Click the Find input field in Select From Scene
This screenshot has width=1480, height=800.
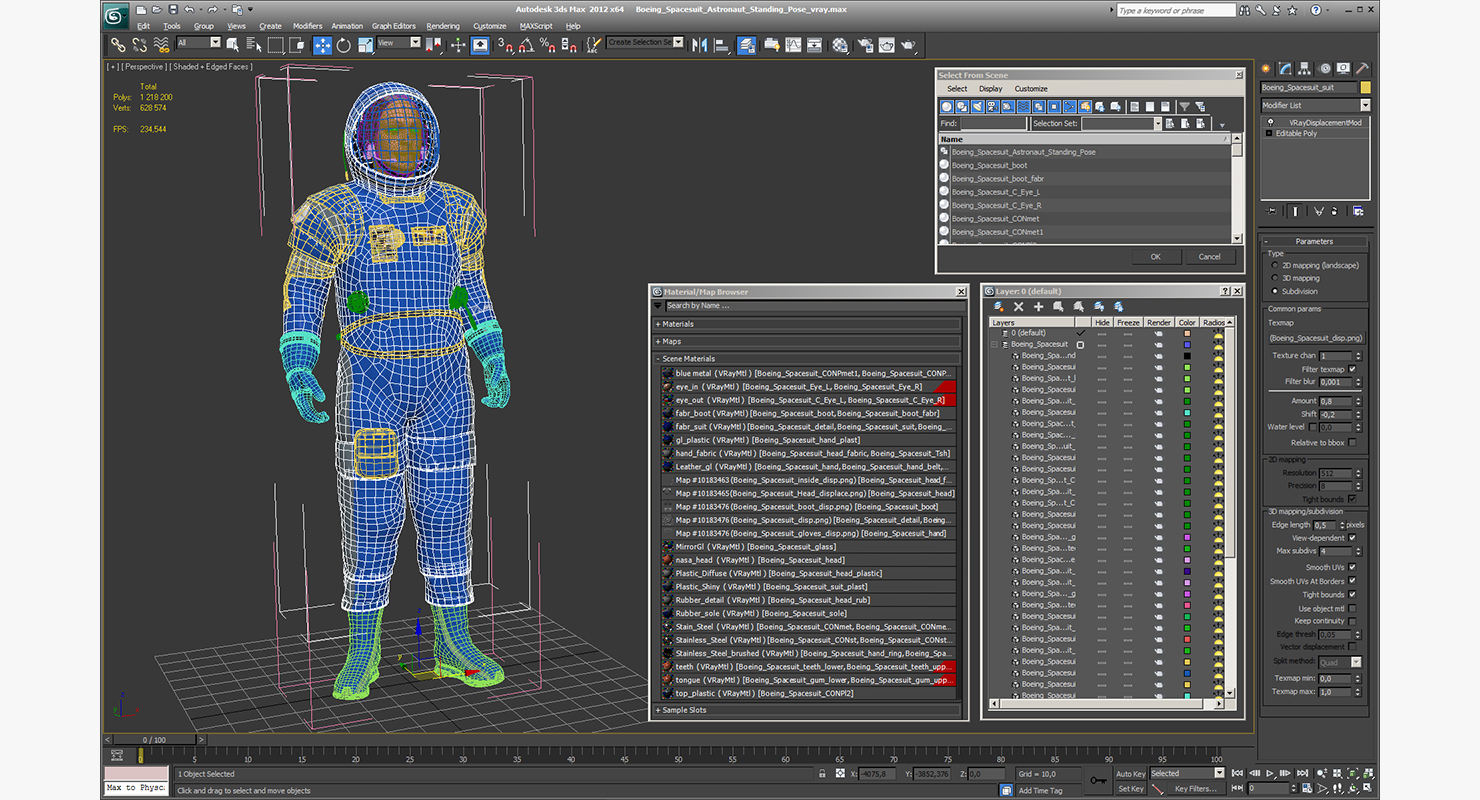point(993,123)
